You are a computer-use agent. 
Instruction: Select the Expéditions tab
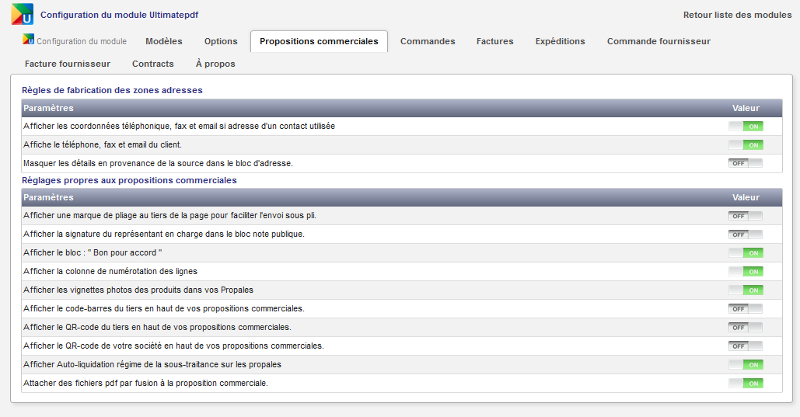tap(560, 42)
